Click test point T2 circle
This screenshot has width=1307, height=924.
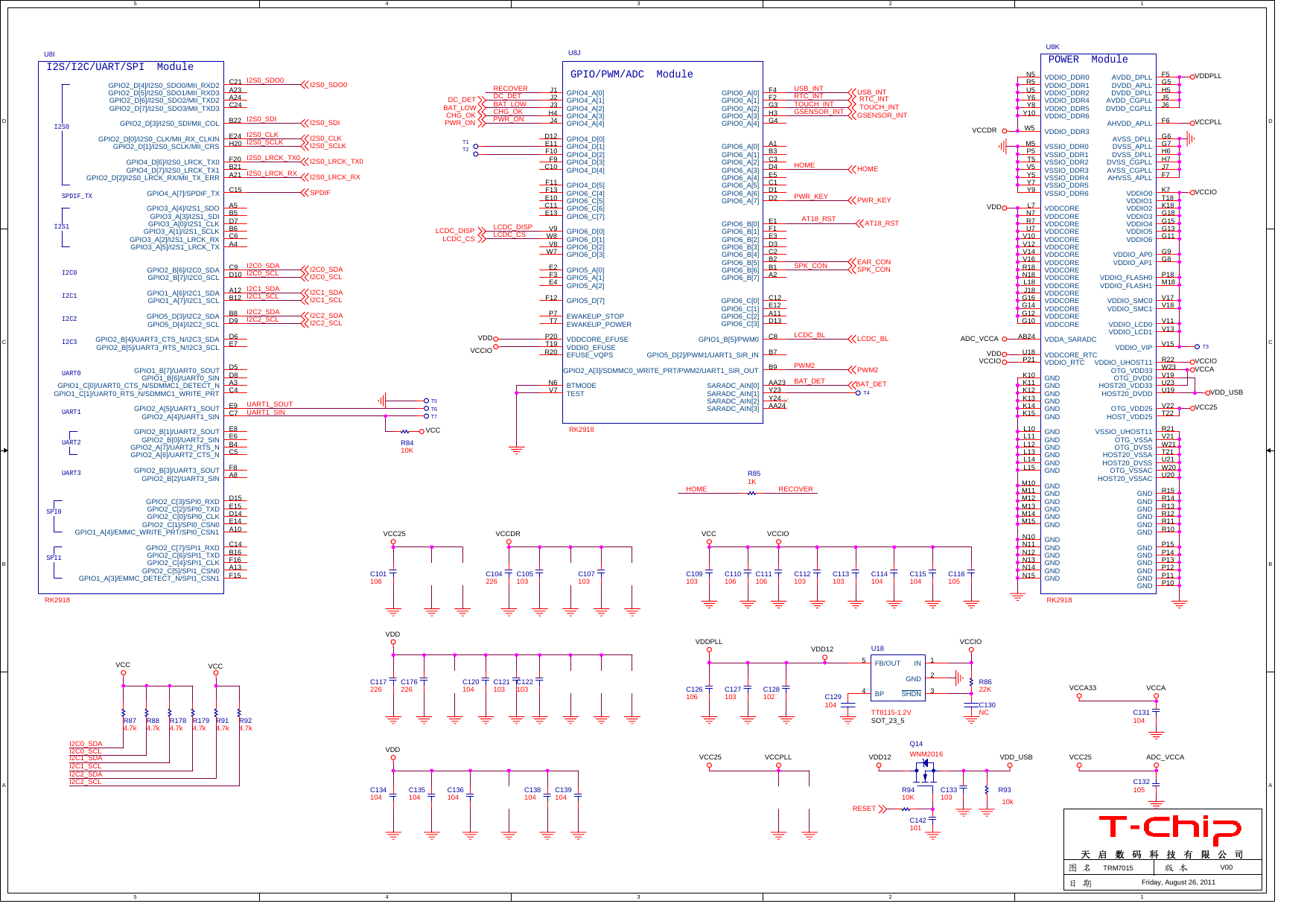pos(476,154)
